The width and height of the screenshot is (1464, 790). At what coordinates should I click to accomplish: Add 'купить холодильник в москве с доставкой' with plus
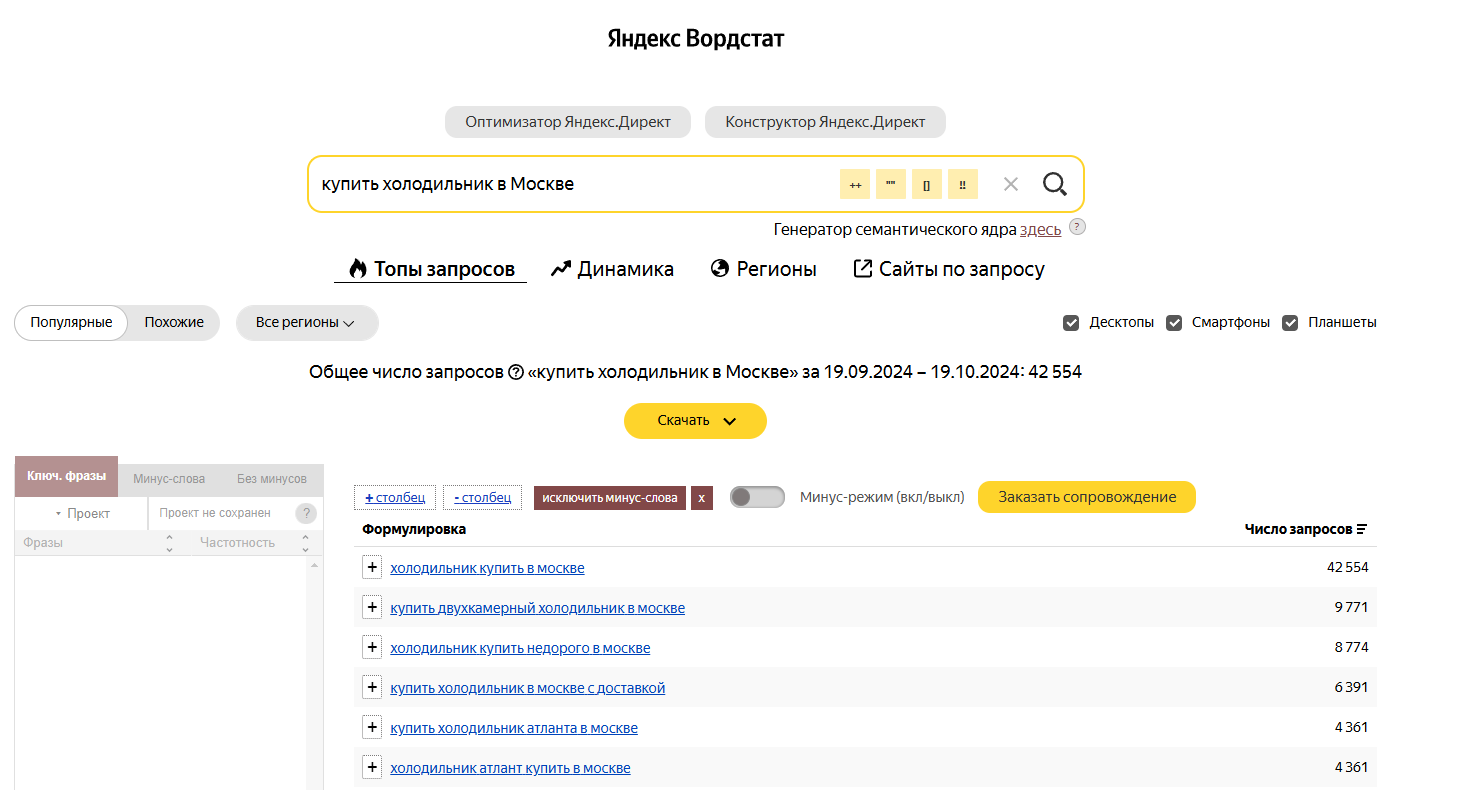372,687
